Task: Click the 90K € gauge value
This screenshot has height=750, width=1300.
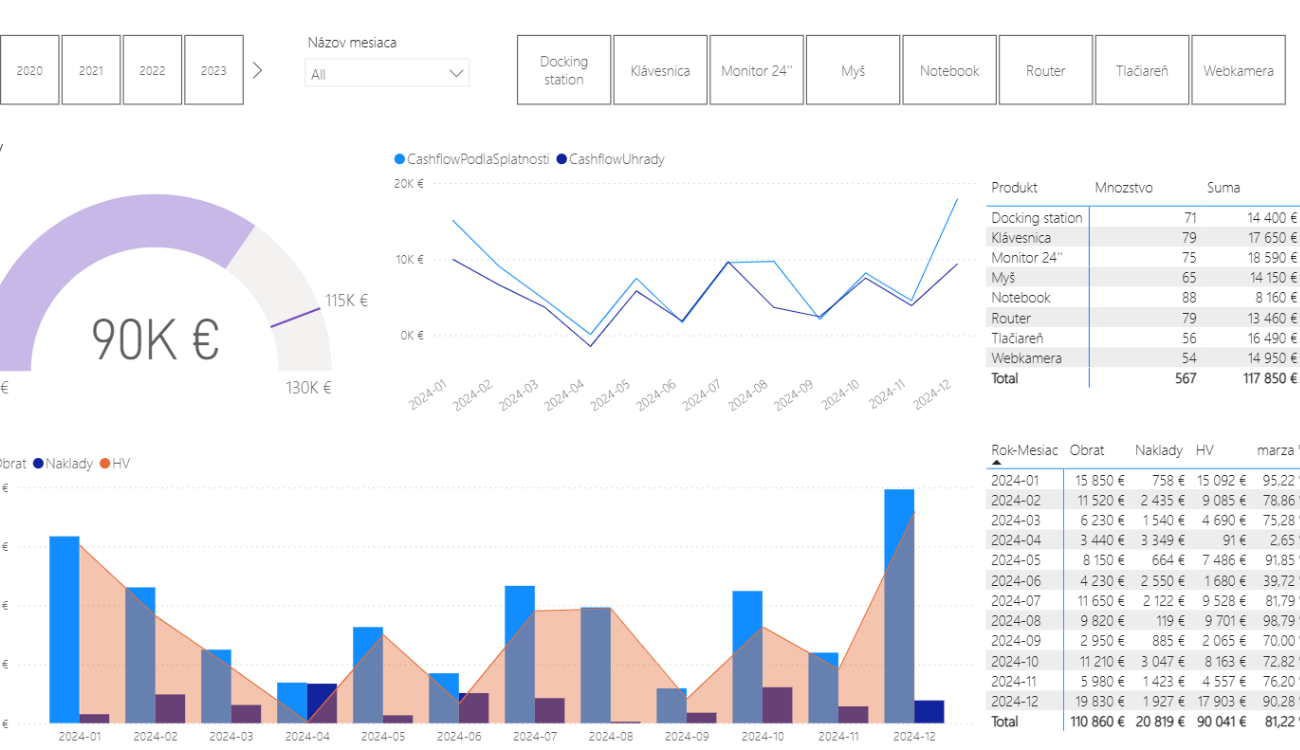Action: 155,338
